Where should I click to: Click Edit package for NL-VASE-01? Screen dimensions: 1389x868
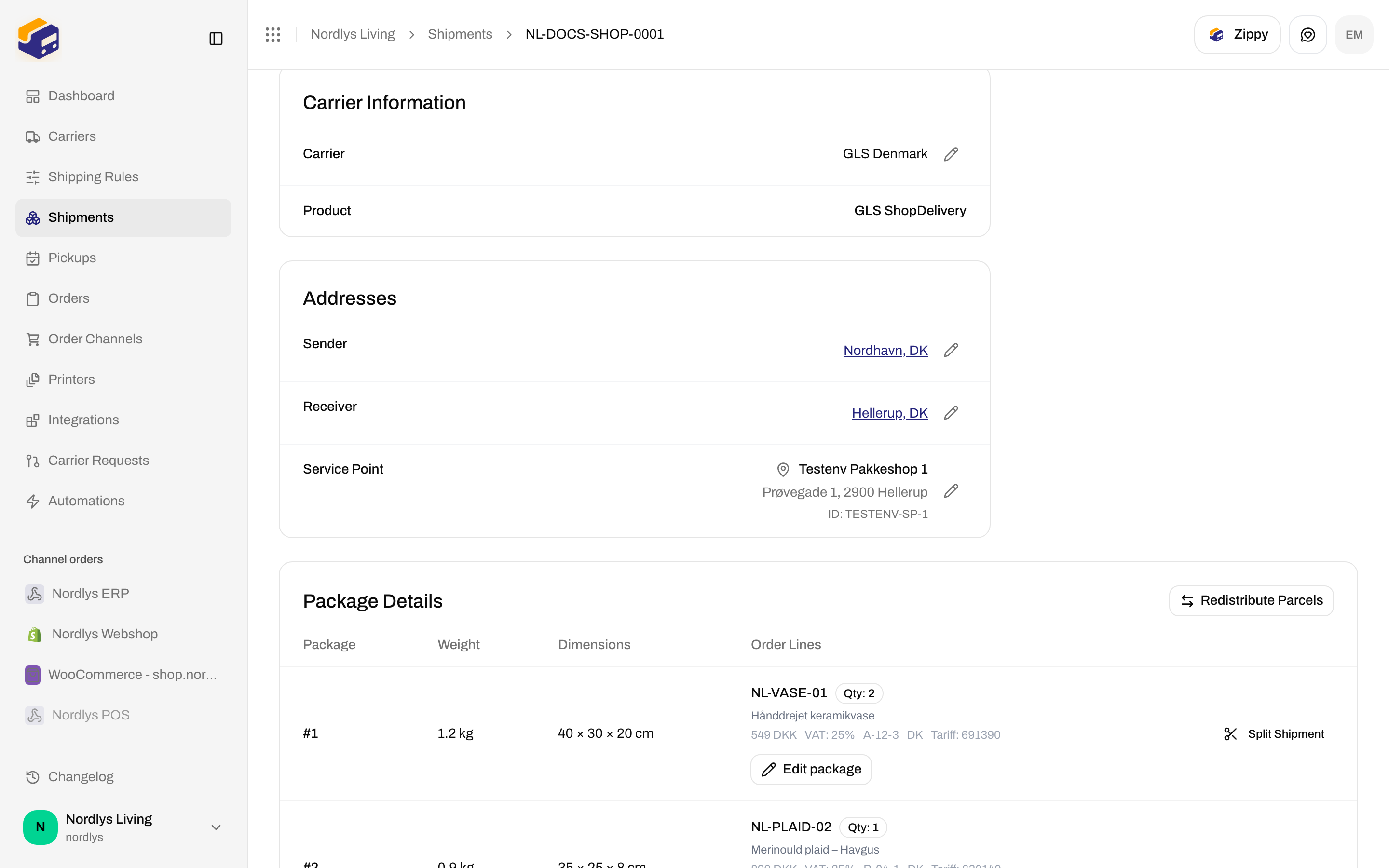pyautogui.click(x=811, y=769)
